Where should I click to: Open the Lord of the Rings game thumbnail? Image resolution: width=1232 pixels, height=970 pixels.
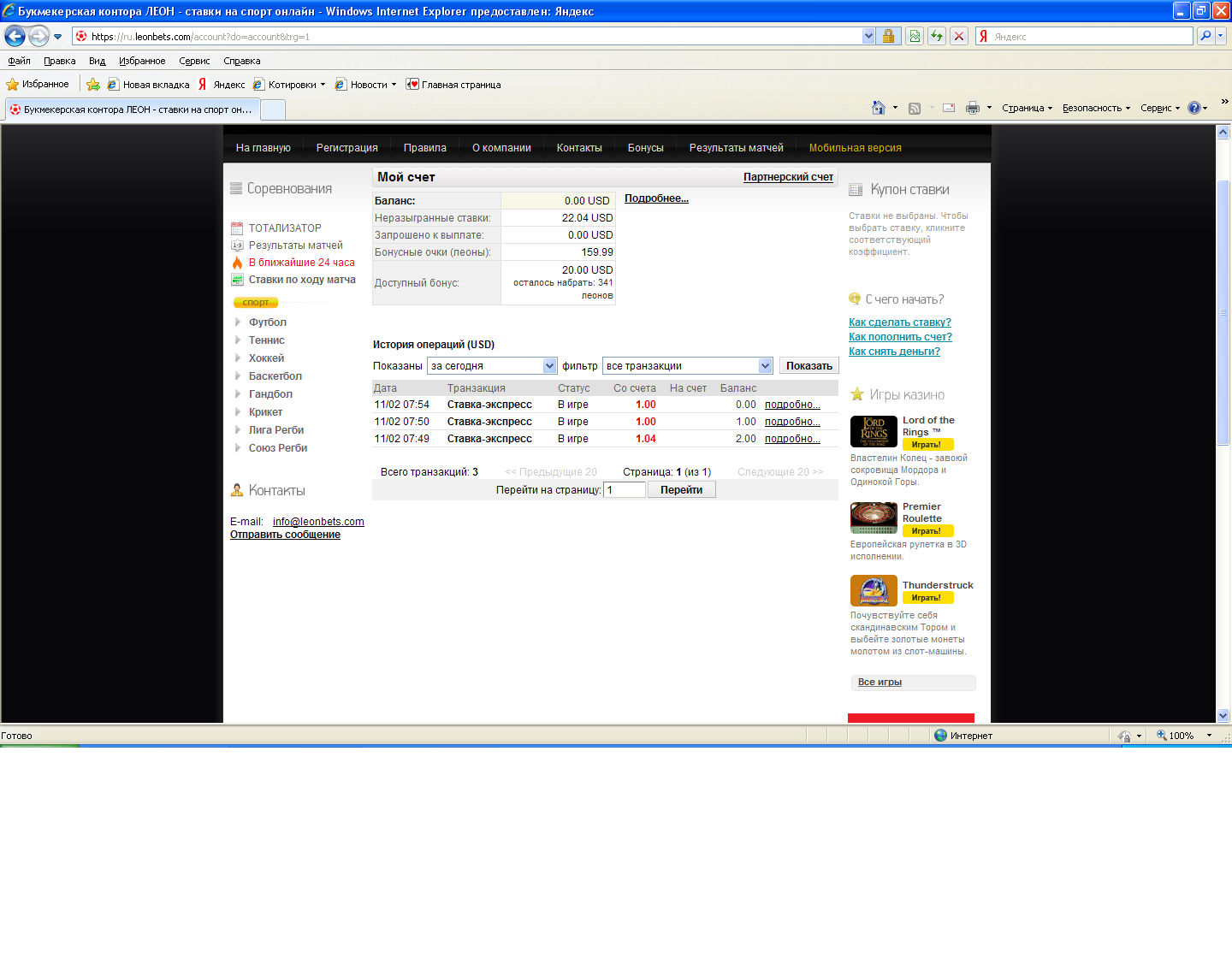coord(874,431)
